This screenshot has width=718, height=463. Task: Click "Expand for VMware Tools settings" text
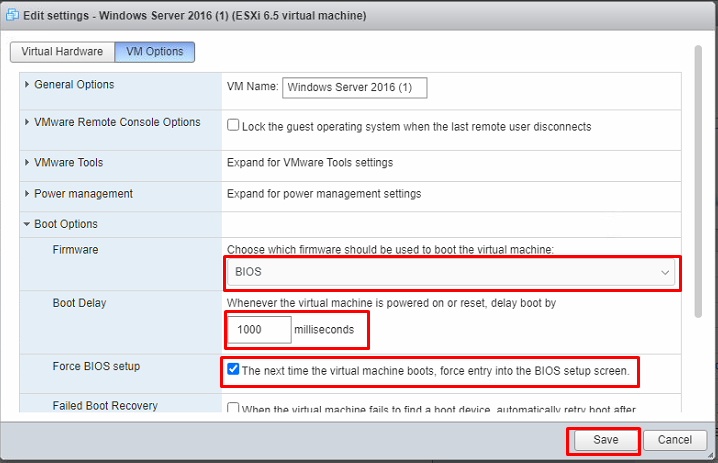[x=310, y=162]
